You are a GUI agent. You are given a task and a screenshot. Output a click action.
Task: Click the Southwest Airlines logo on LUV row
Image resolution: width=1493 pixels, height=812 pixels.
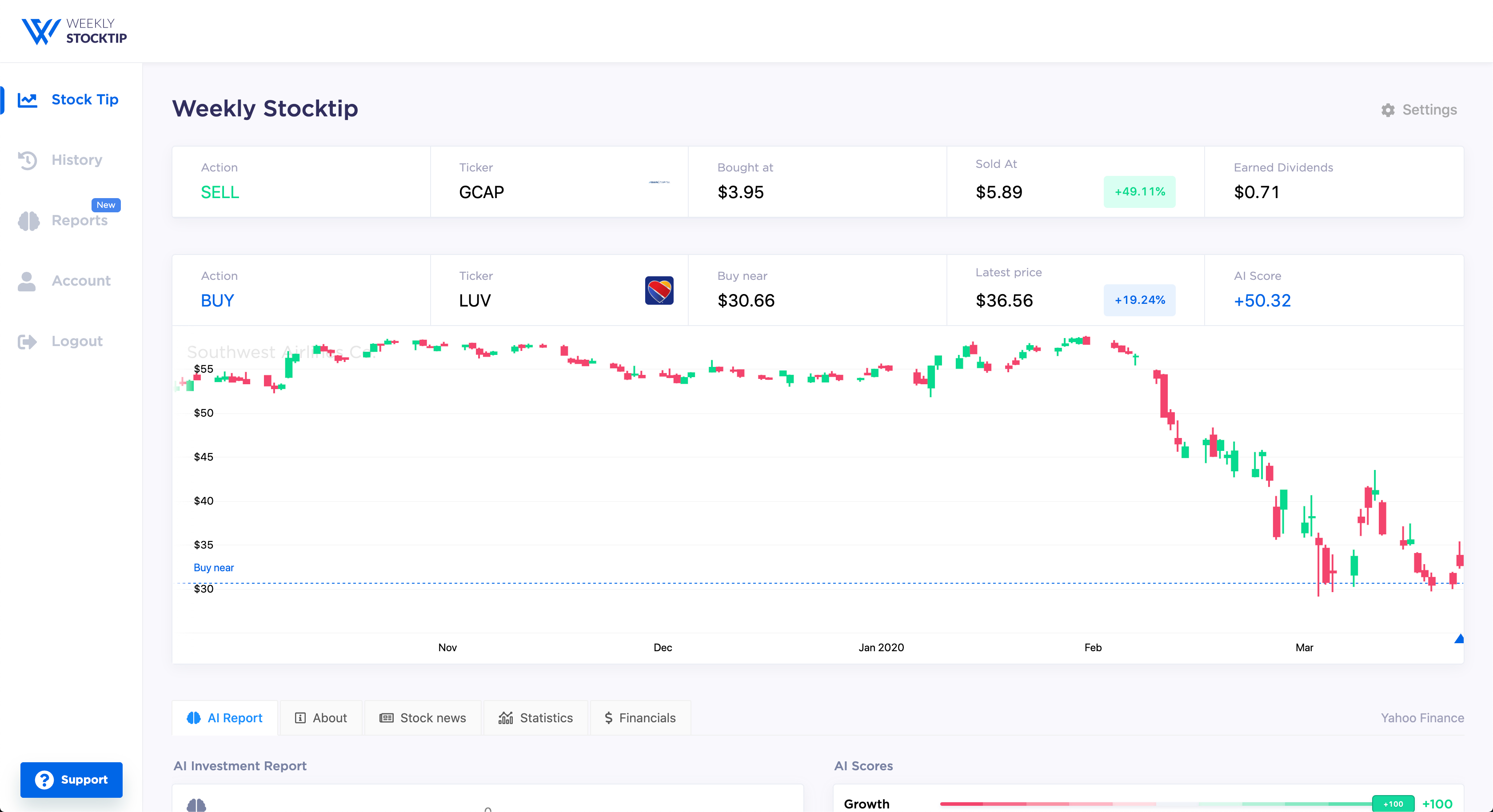(x=659, y=291)
